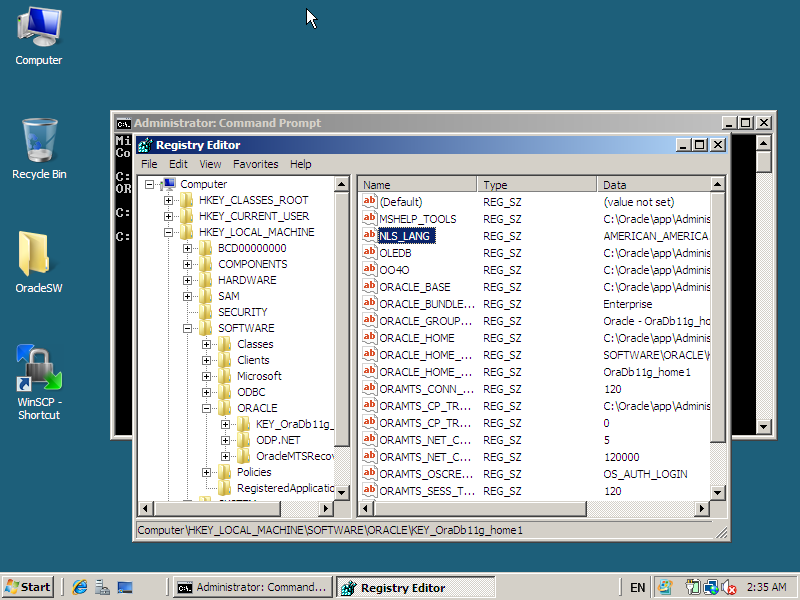Click the ab icon next to ORACLE_BASE
This screenshot has height=600, width=800.
pyautogui.click(x=370, y=287)
